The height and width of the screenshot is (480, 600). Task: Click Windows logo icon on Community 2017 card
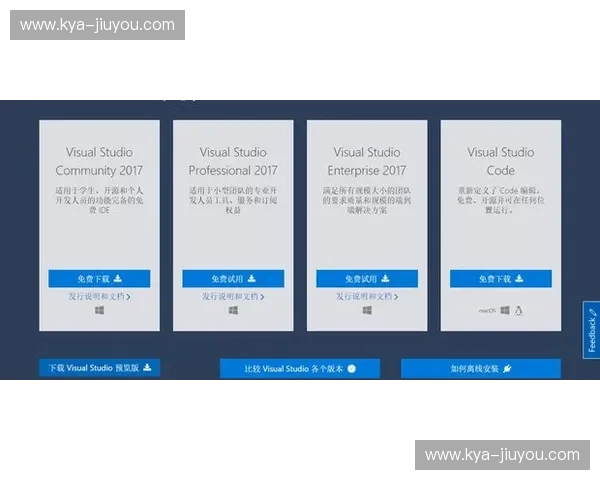[x=99, y=310]
